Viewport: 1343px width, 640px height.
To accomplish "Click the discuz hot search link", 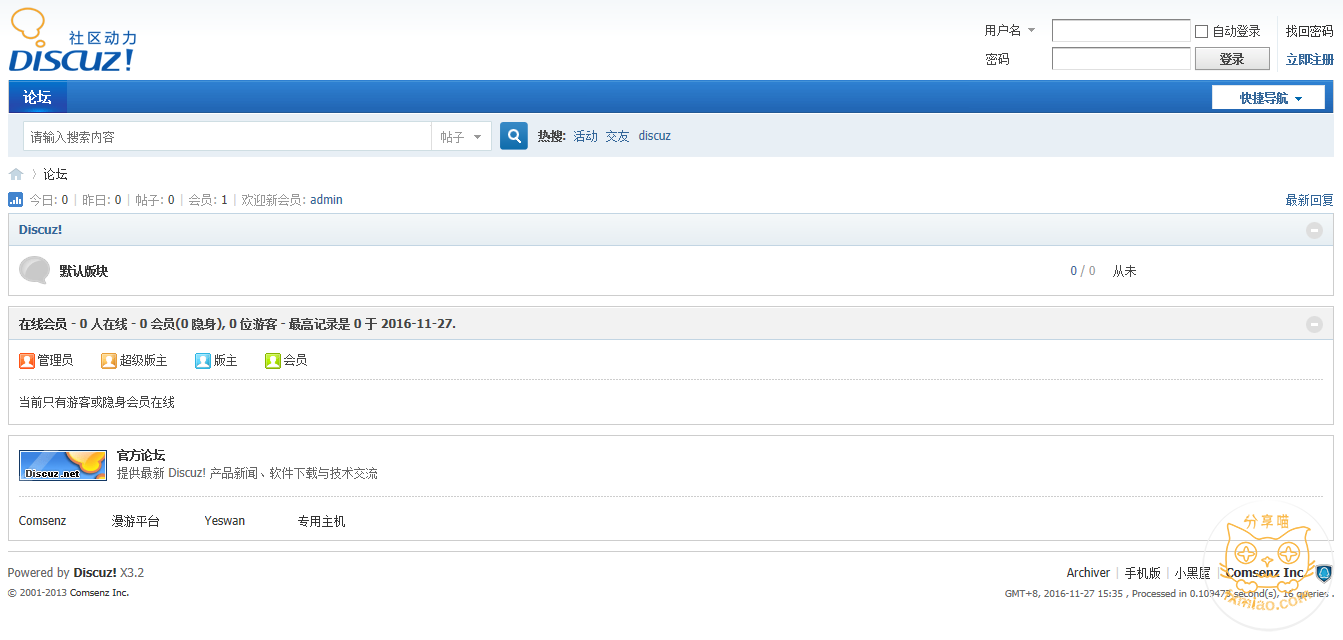I will point(655,136).
